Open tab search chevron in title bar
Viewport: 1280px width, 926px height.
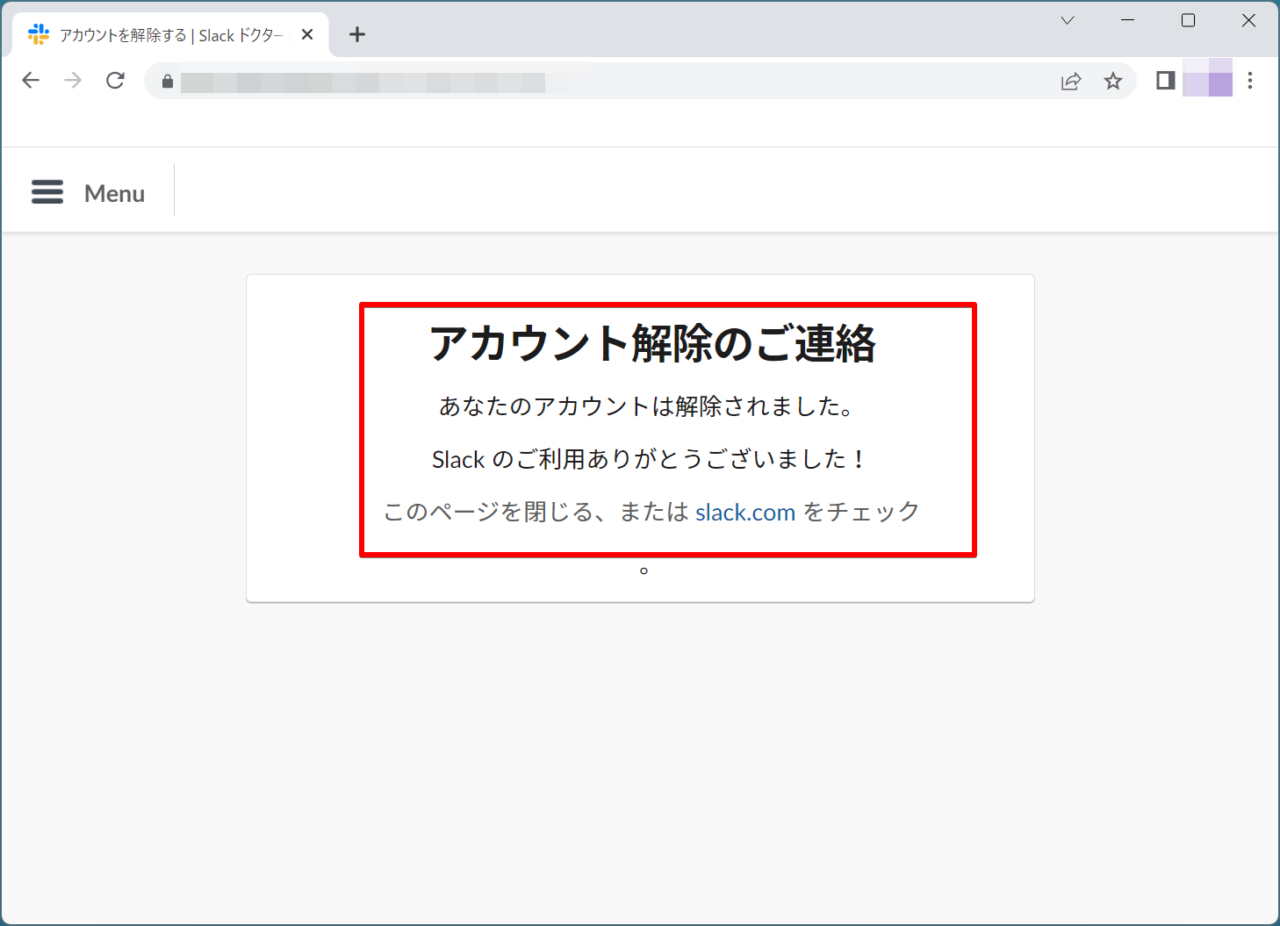[1067, 21]
